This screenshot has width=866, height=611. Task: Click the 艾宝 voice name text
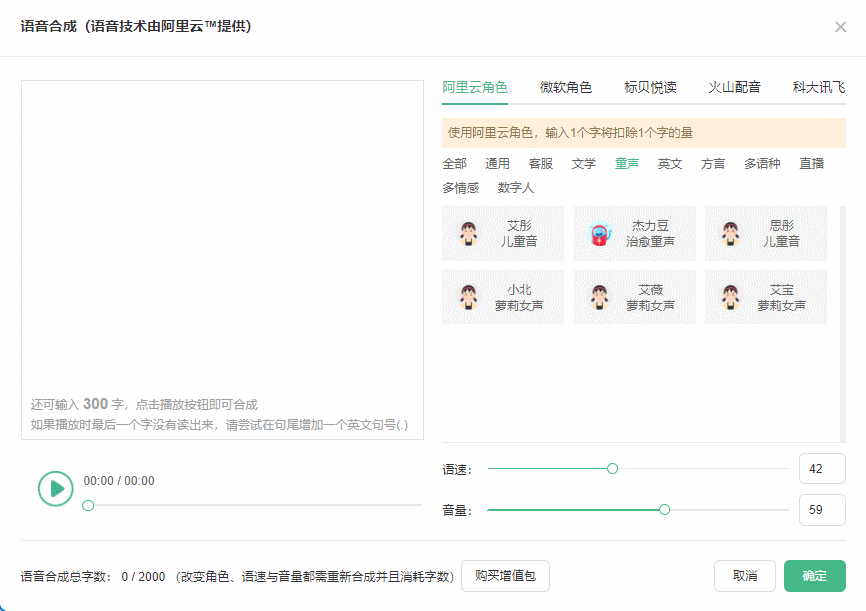point(781,289)
